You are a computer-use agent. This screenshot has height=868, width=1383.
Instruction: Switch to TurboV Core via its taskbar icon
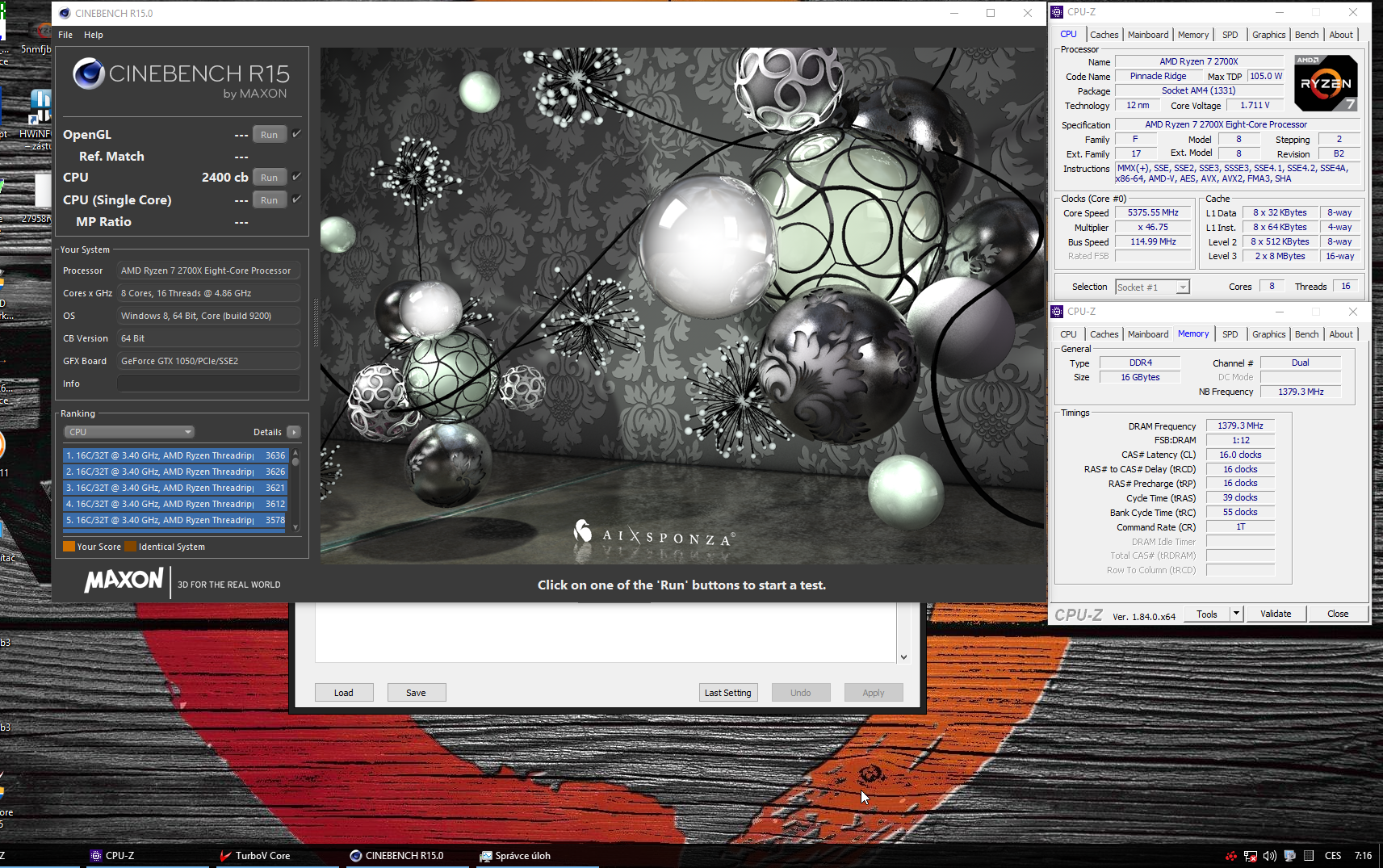(225, 856)
